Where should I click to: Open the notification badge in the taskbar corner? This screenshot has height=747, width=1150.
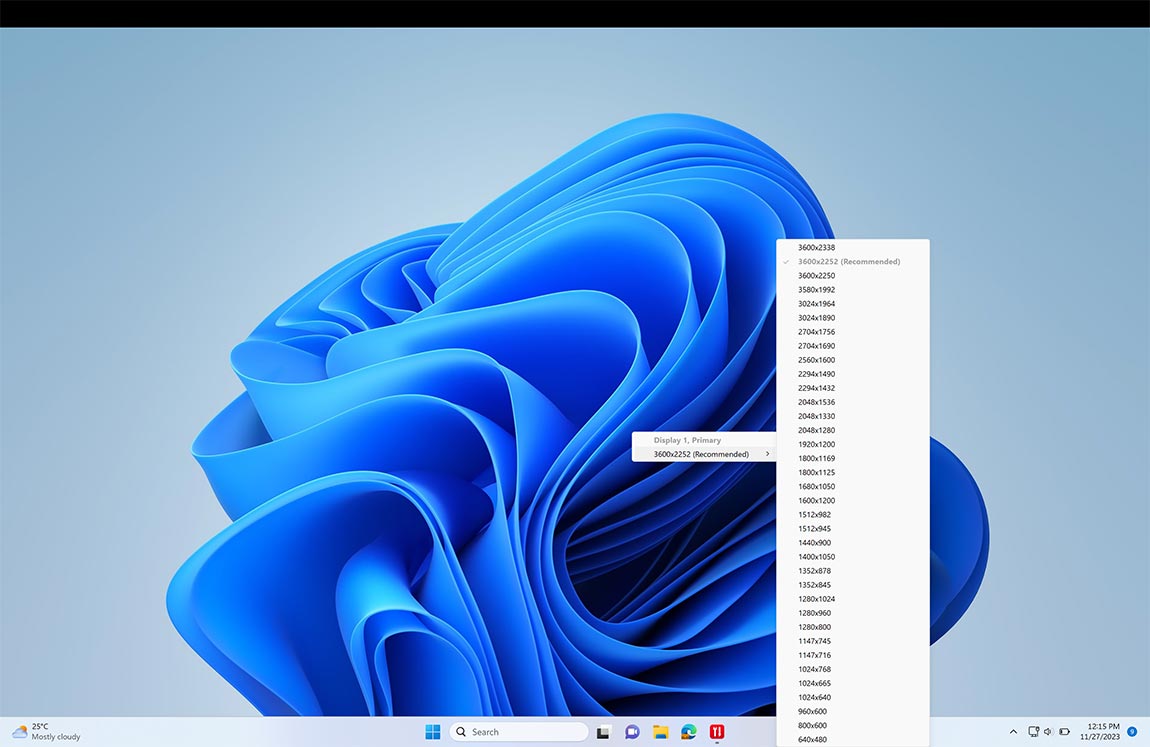1132,732
